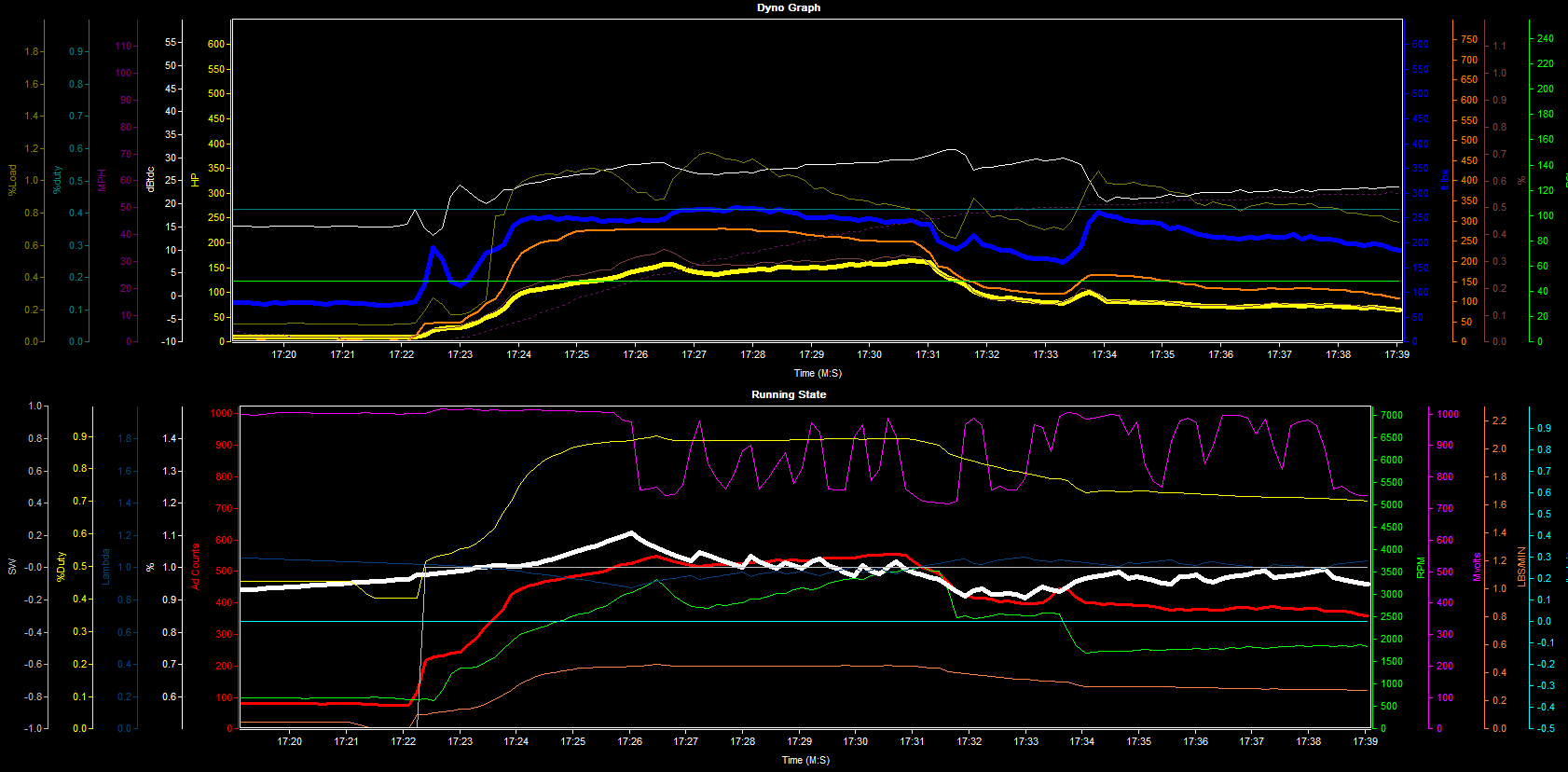Viewport: 1568px width, 772px height.
Task: Select the red Ad Counts axis label
Action: coord(196,567)
